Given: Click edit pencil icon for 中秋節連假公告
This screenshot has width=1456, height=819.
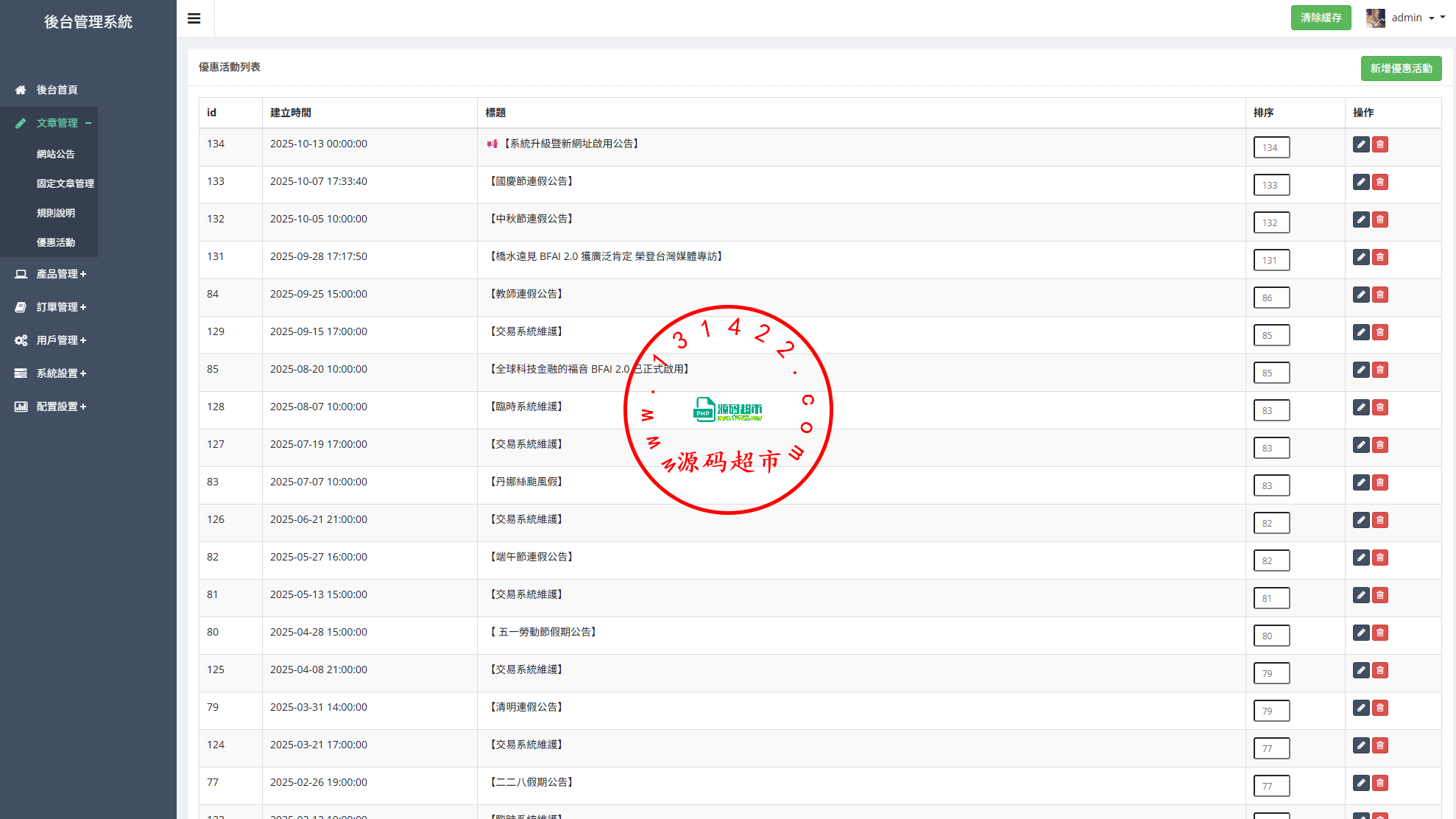Looking at the screenshot, I should coord(1361,219).
